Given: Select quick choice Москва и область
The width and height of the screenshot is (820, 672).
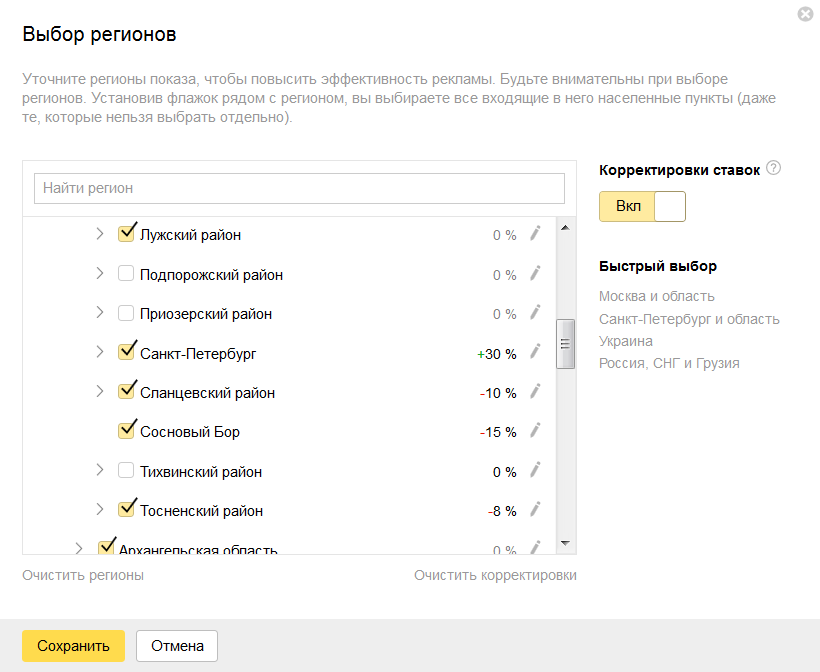Looking at the screenshot, I should pyautogui.click(x=656, y=296).
